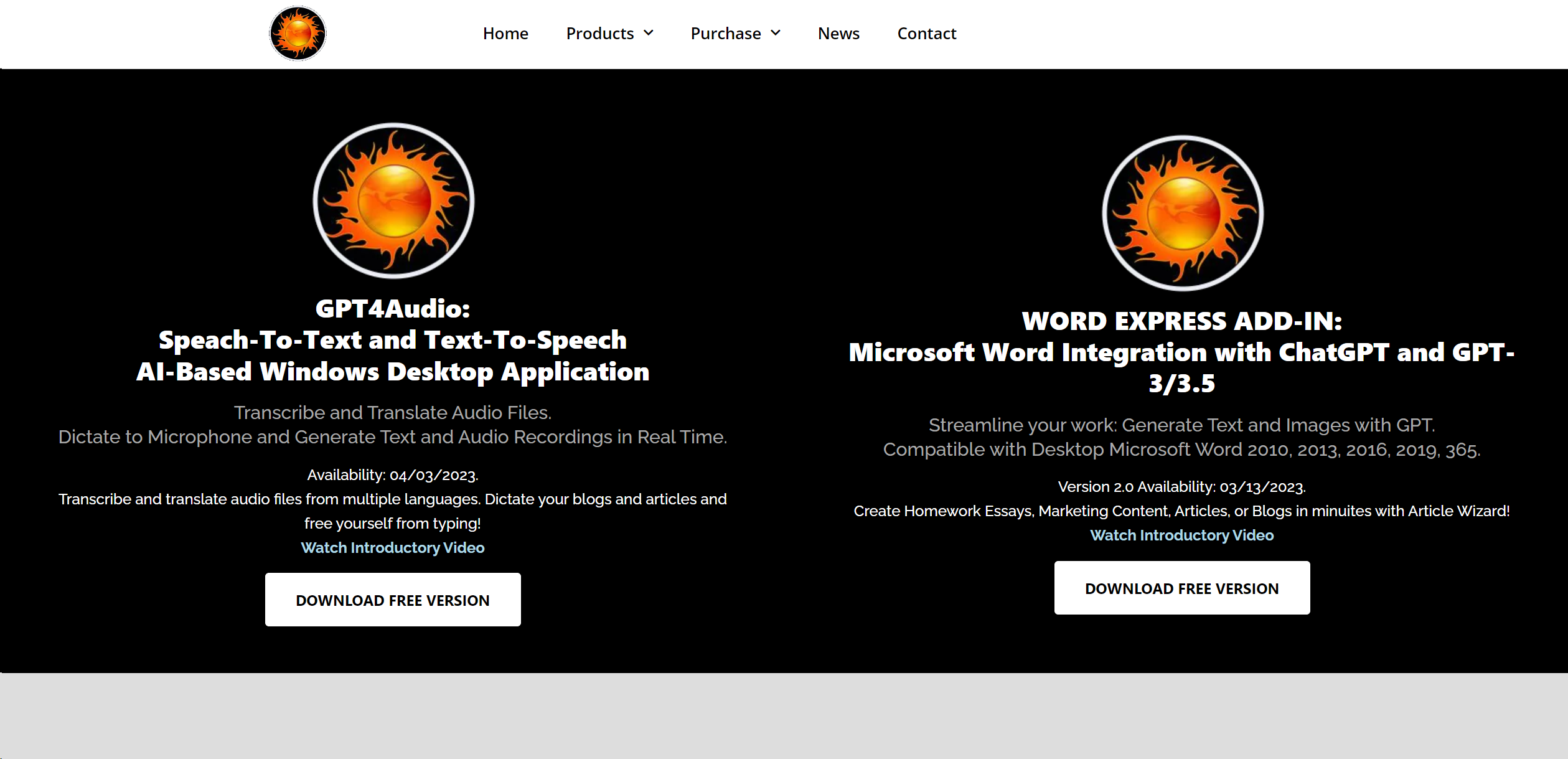Open the Products menu
This screenshot has width=1568, height=759.
pos(600,34)
